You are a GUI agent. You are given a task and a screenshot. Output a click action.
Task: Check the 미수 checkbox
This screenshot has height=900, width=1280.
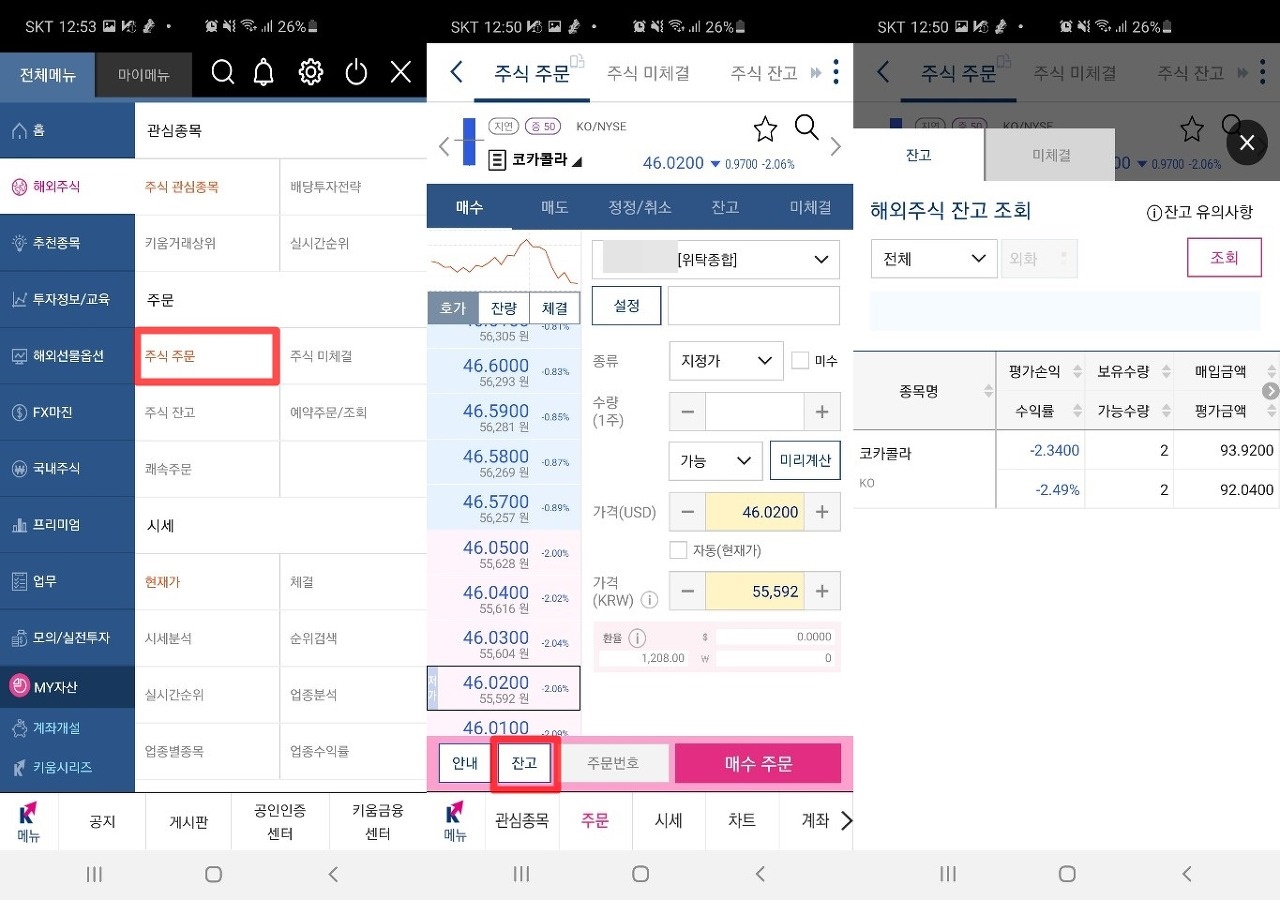coord(800,361)
